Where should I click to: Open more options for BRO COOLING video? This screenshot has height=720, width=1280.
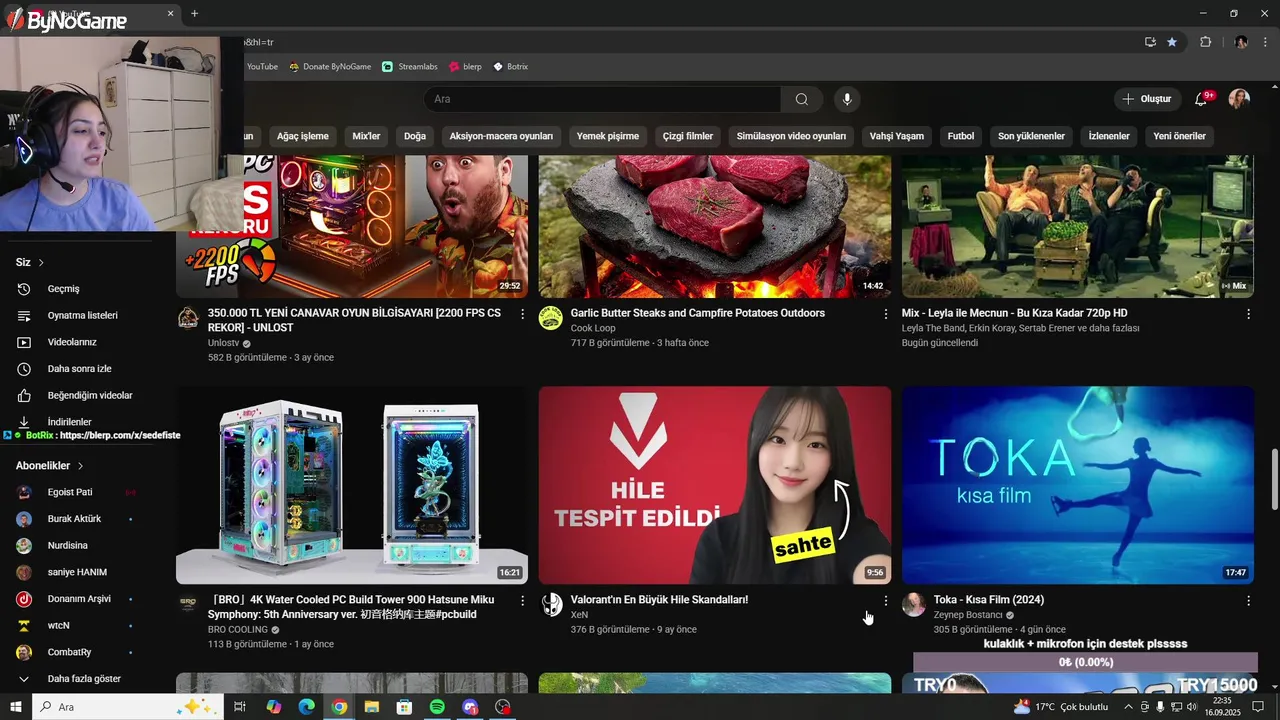[522, 600]
